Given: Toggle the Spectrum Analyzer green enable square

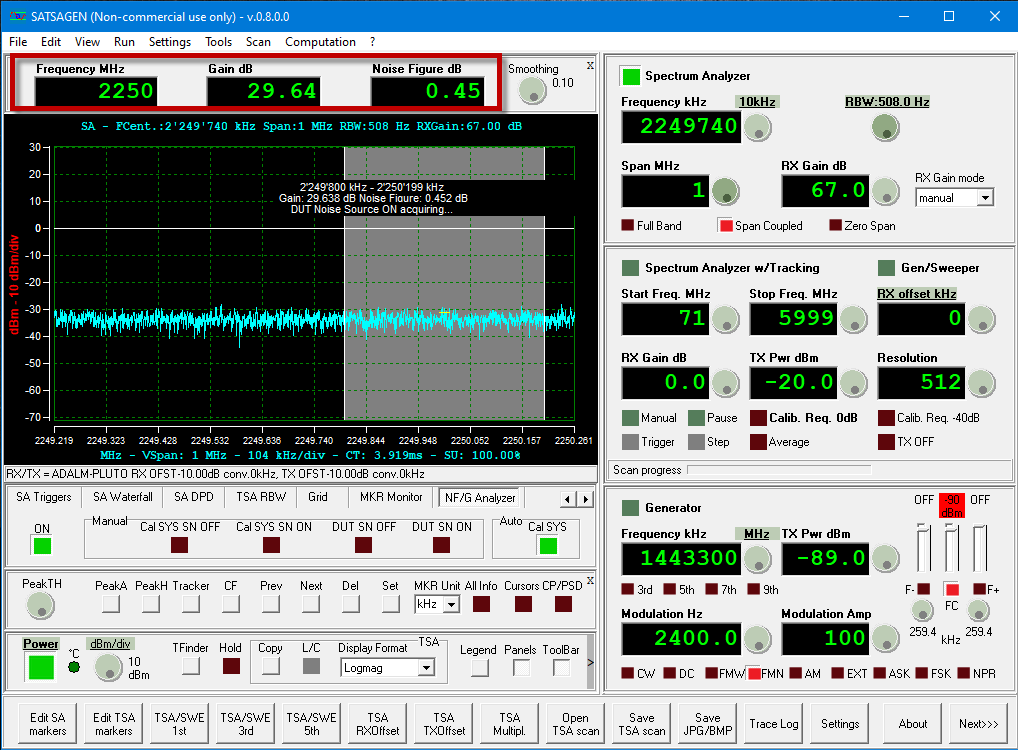Looking at the screenshot, I should (x=631, y=76).
